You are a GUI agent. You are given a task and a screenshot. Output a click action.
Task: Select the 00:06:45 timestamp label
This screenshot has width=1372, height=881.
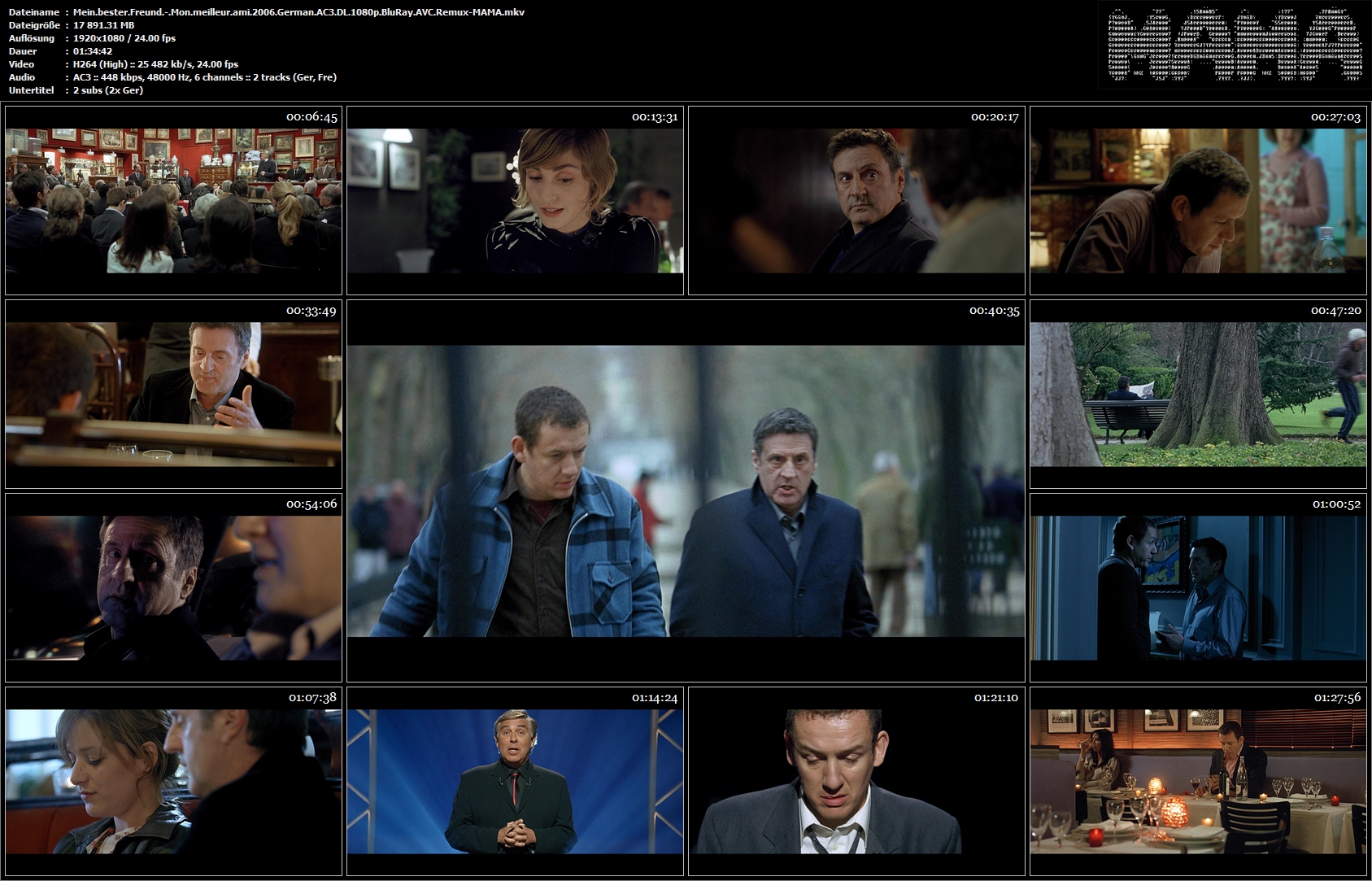point(311,117)
